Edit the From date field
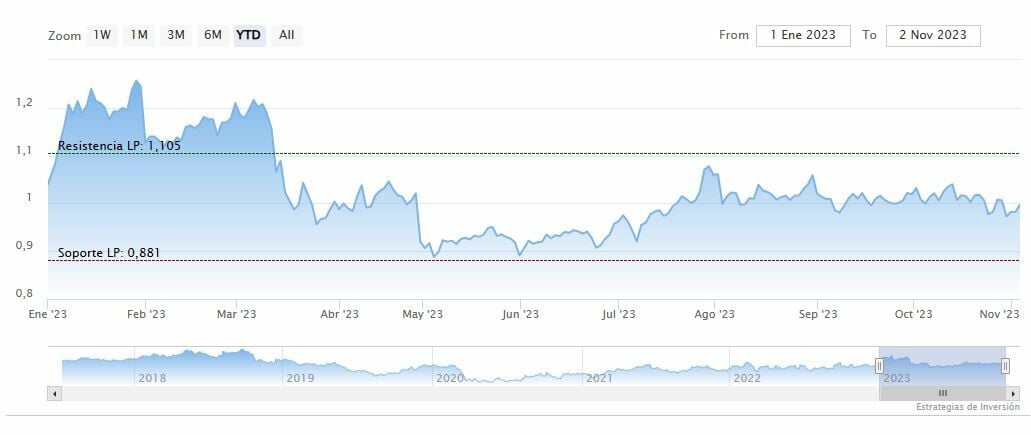1031x435 pixels. [x=803, y=35]
